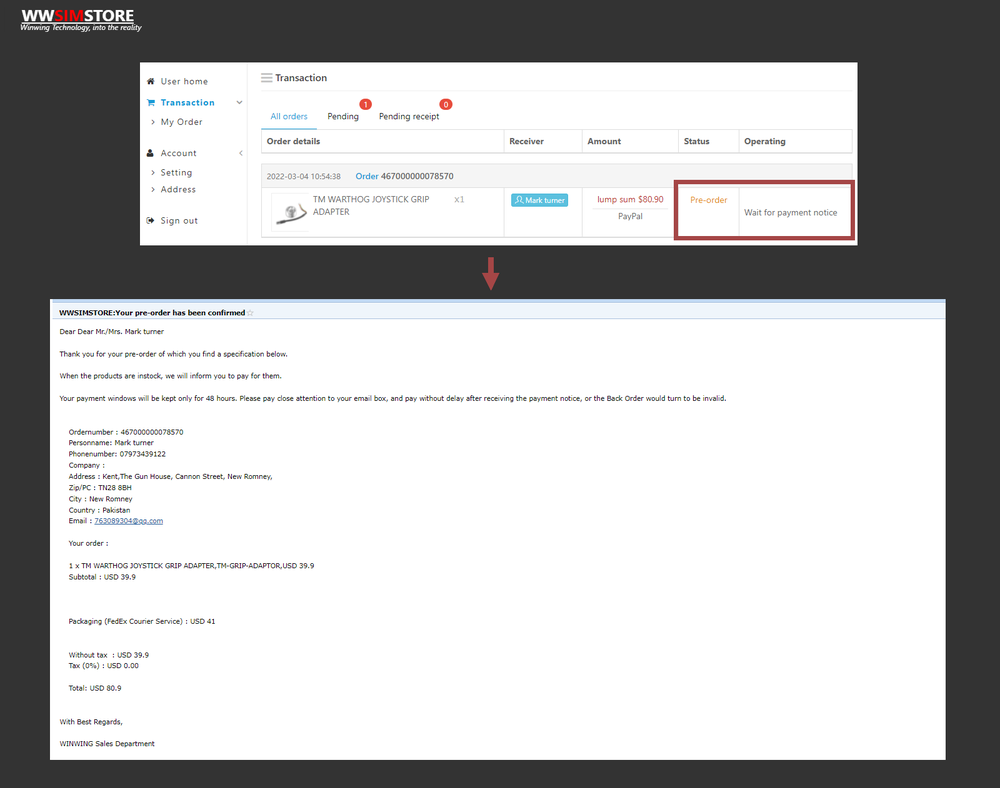
Task: Click the Transaction hamburger menu icon
Action: (267, 78)
